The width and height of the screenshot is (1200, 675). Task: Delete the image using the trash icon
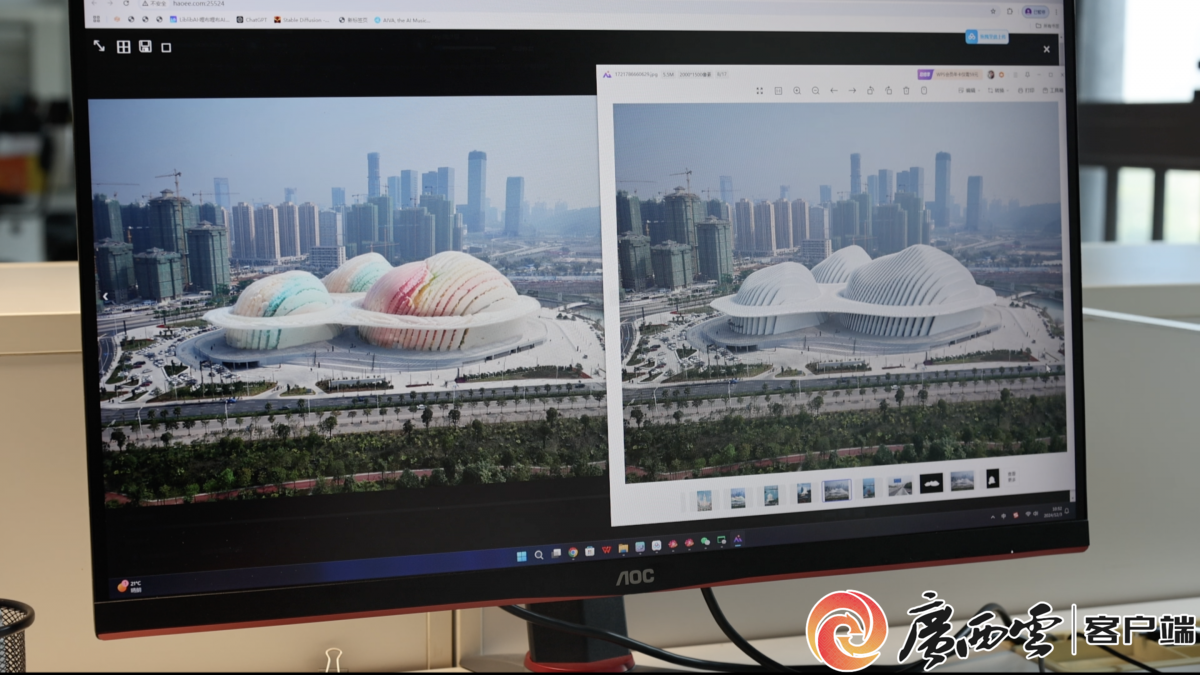(906, 90)
